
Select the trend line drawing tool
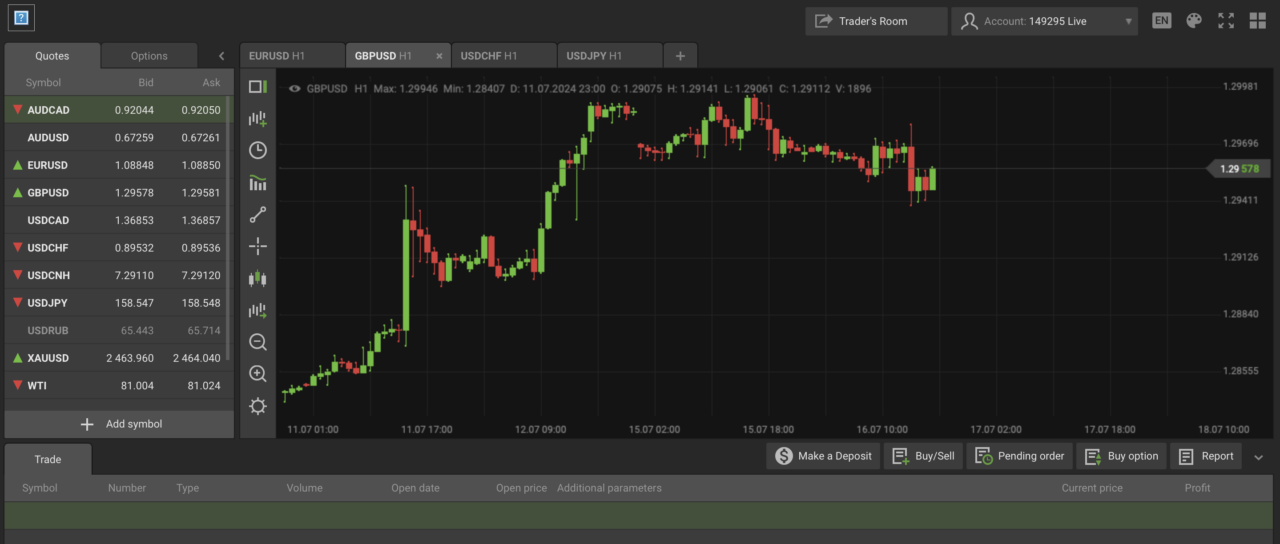(x=258, y=214)
